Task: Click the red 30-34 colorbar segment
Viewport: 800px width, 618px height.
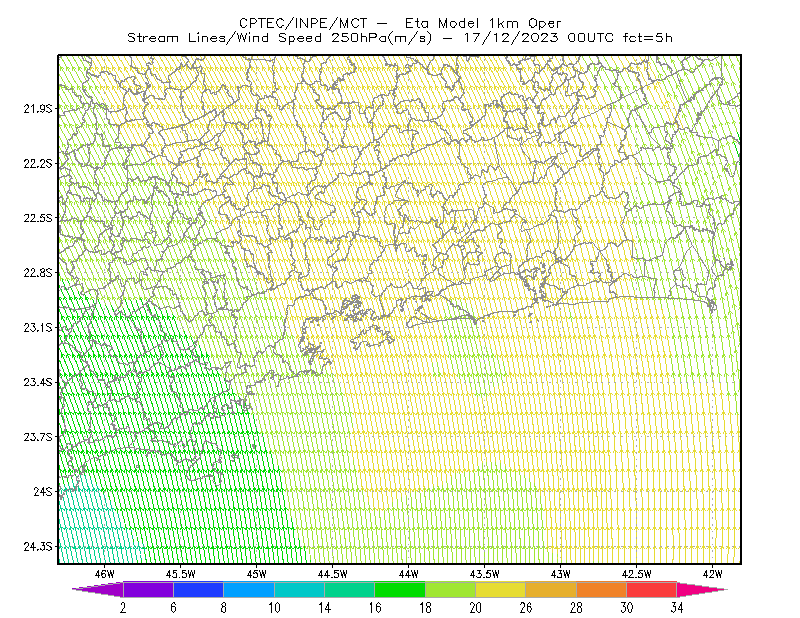Action: [x=652, y=589]
